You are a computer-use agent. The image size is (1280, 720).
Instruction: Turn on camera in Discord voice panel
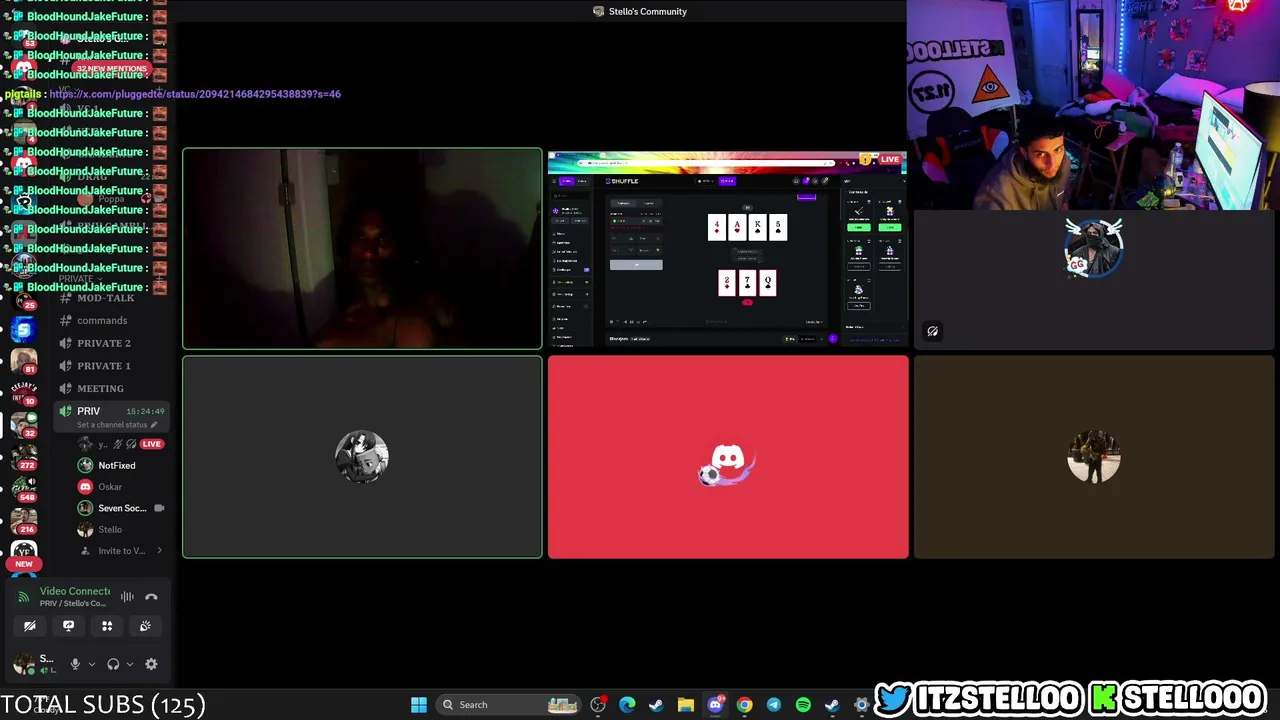[30, 626]
